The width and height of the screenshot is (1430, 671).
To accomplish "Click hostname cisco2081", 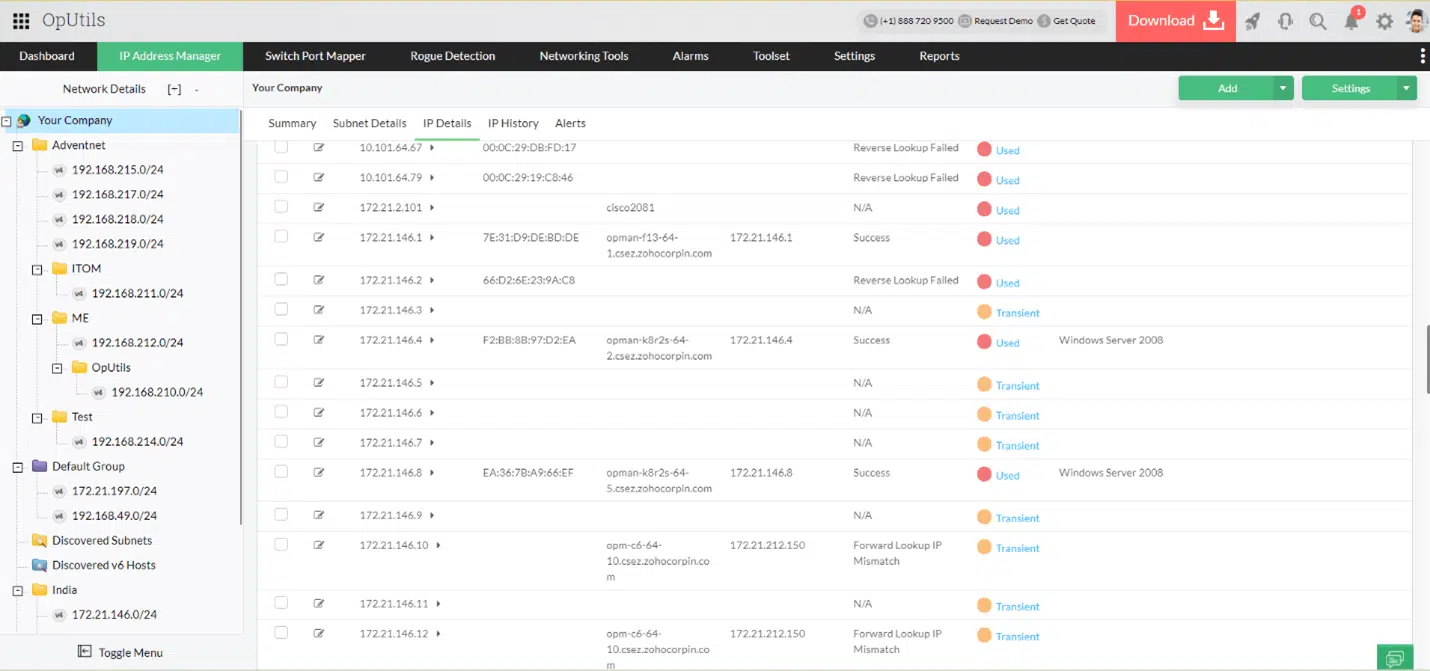I will coord(630,208).
